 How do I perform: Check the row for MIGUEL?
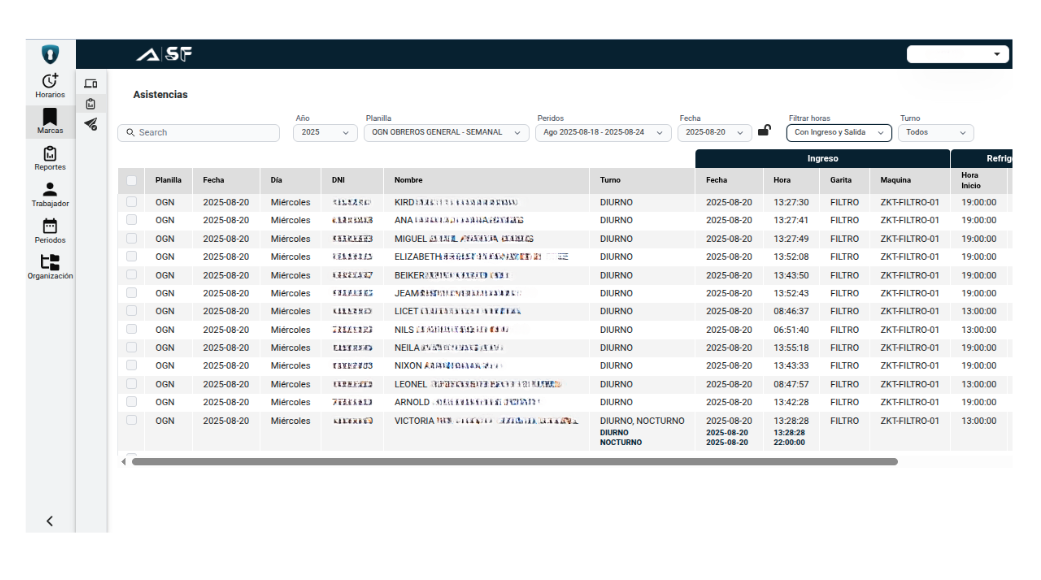tap(131, 238)
